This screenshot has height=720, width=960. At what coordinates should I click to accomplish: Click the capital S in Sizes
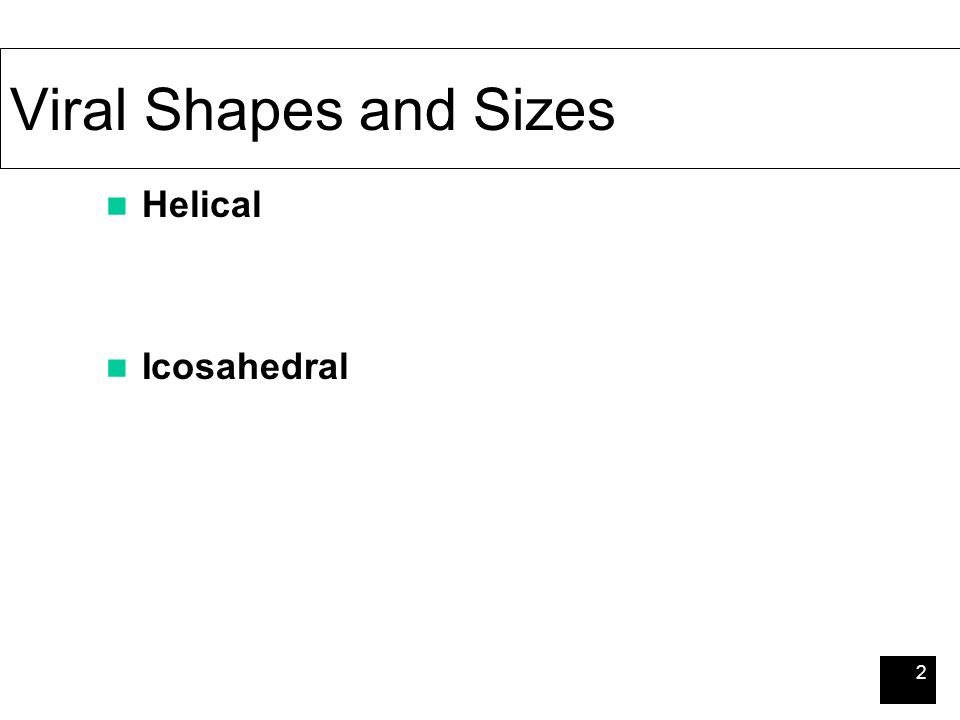click(492, 109)
